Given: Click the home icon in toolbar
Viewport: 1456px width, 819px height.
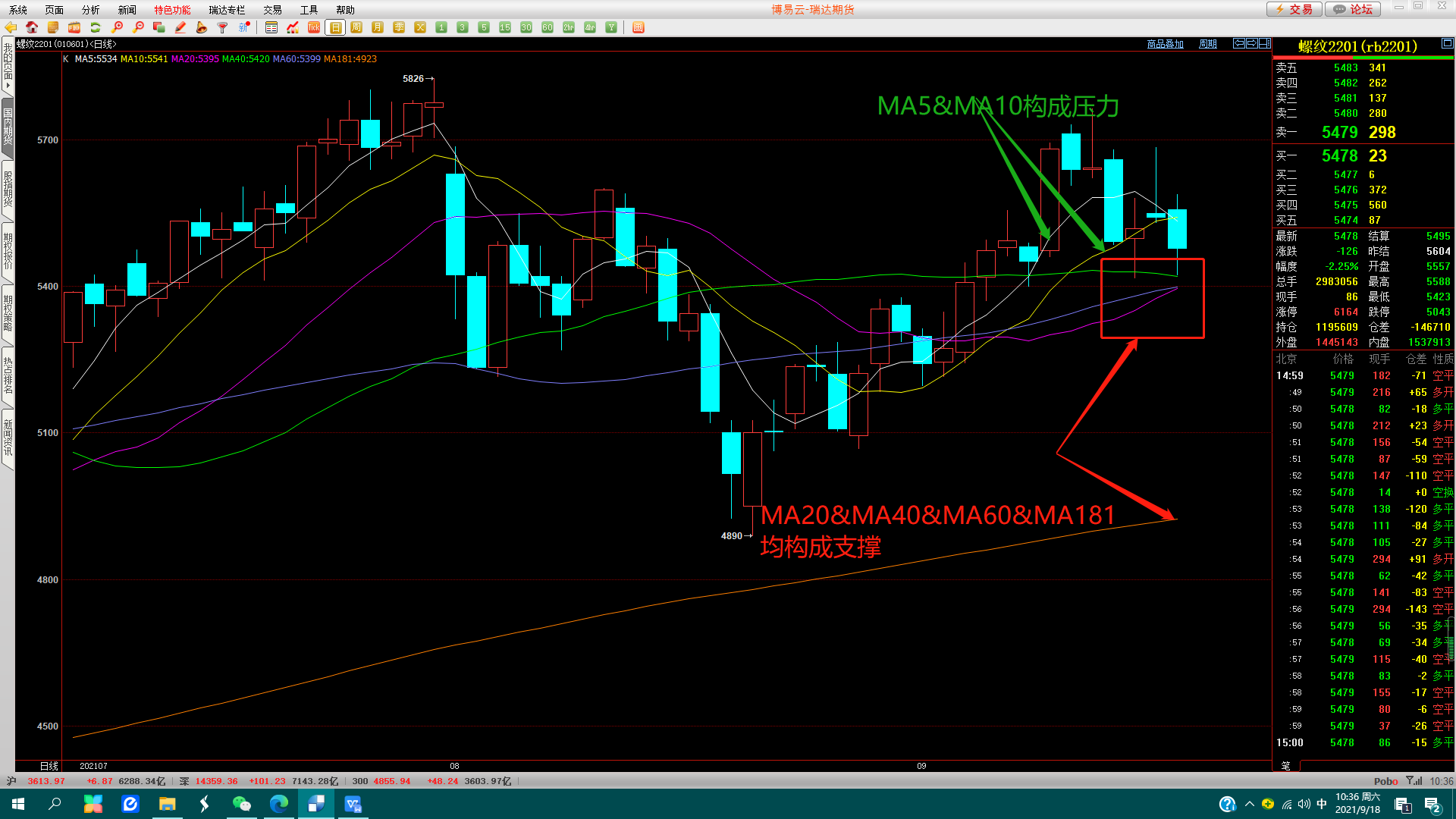Looking at the screenshot, I should [x=32, y=27].
